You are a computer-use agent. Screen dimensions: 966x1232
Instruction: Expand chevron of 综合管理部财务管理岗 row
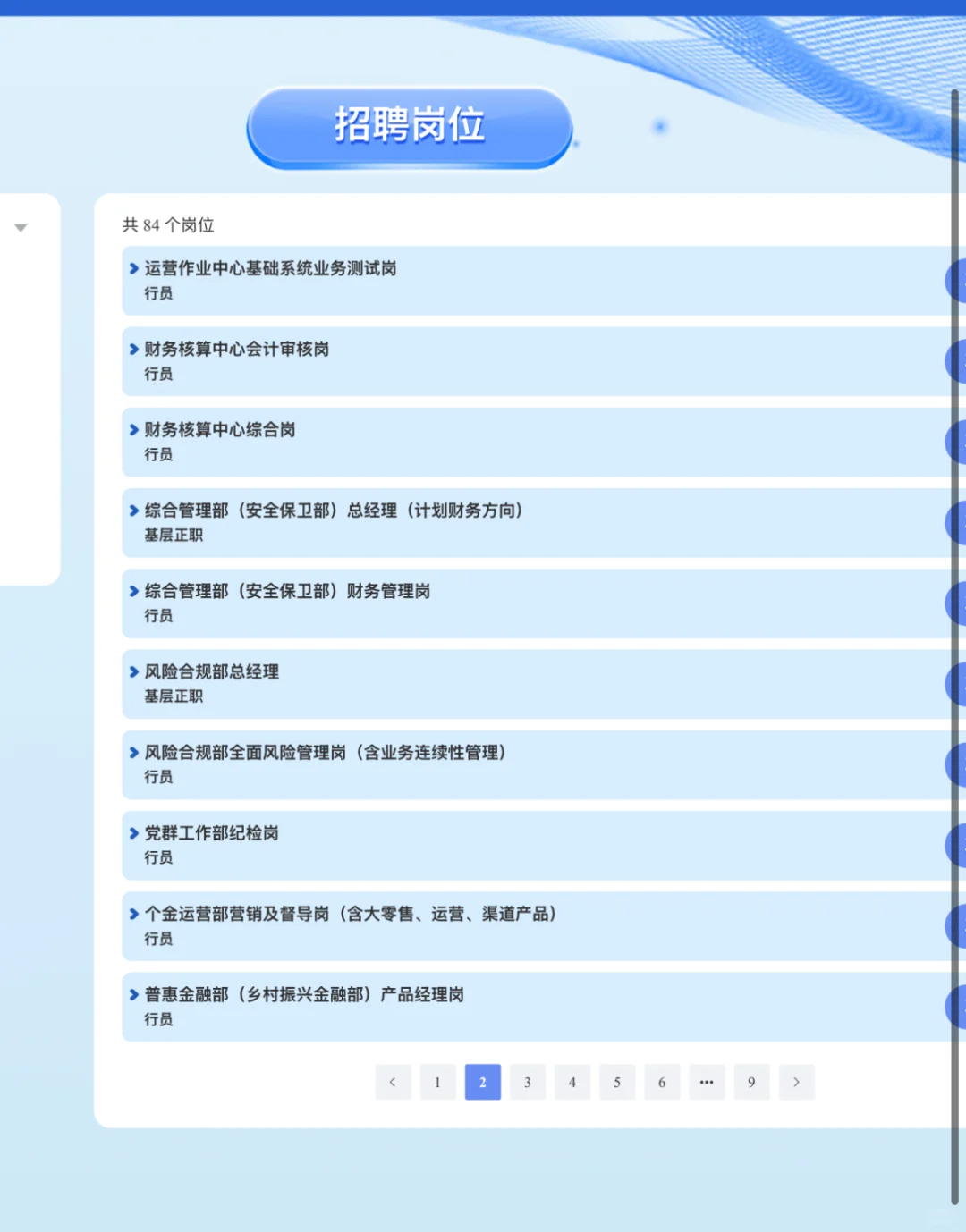(134, 591)
